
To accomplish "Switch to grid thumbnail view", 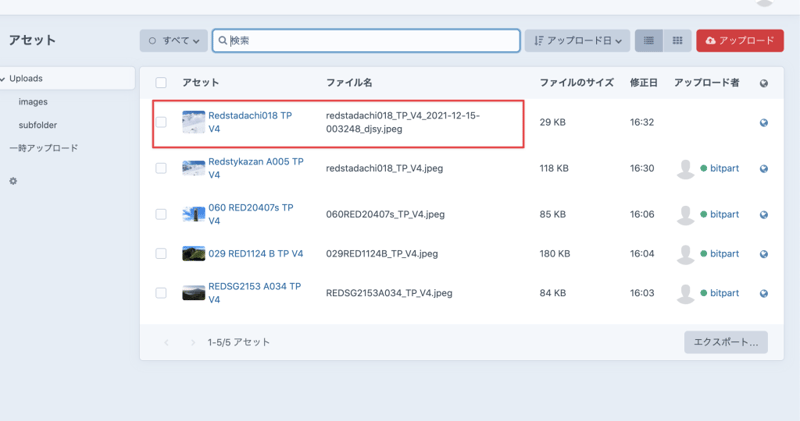I will pos(677,41).
